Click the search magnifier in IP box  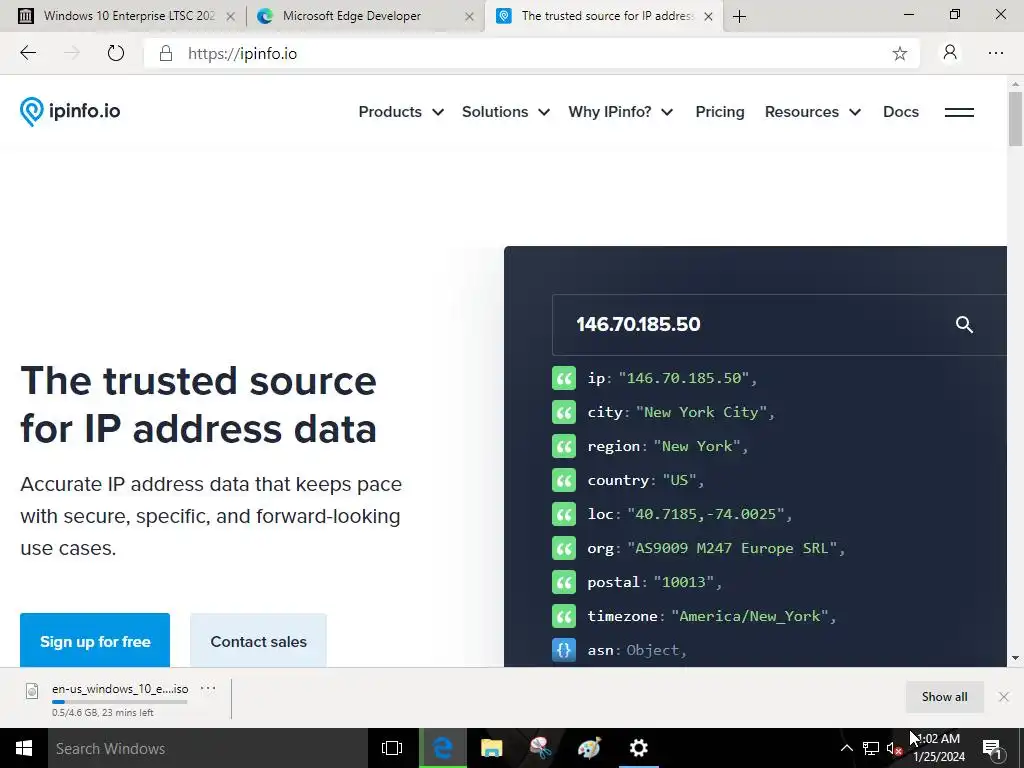(964, 325)
